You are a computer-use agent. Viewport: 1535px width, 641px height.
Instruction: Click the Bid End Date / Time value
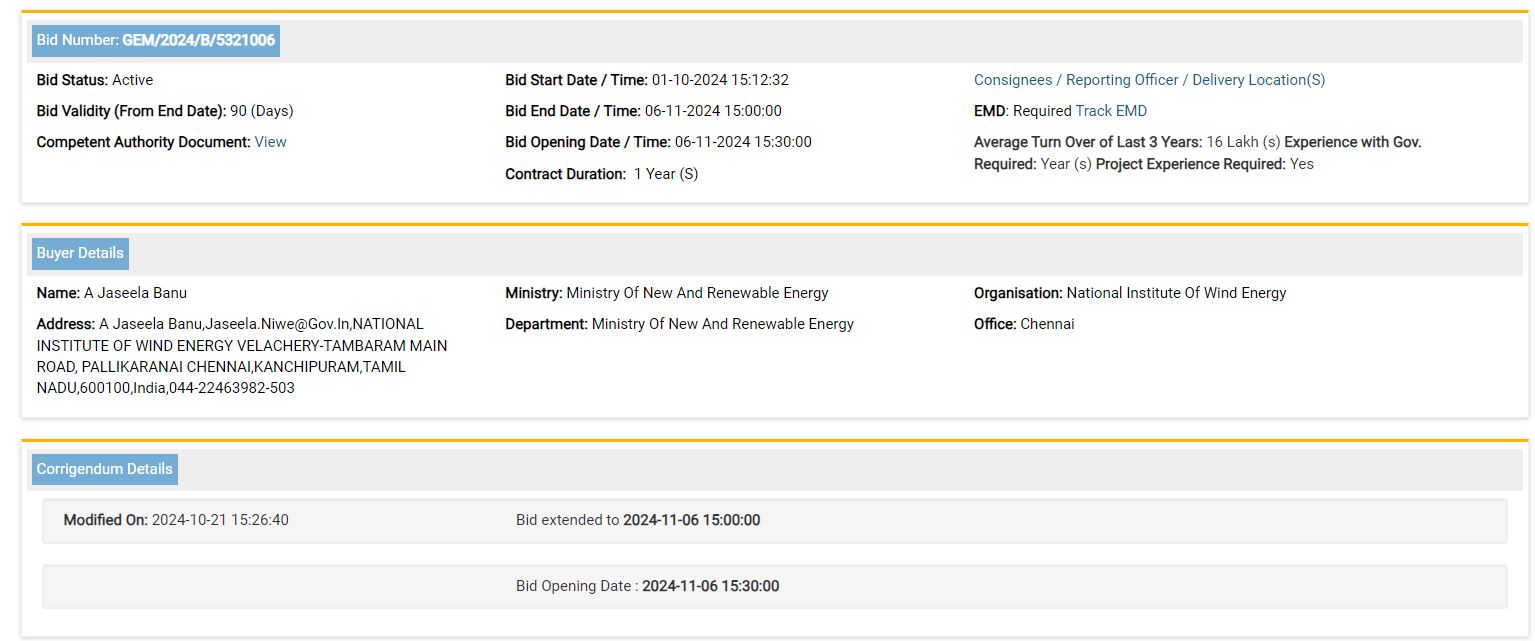click(x=713, y=111)
